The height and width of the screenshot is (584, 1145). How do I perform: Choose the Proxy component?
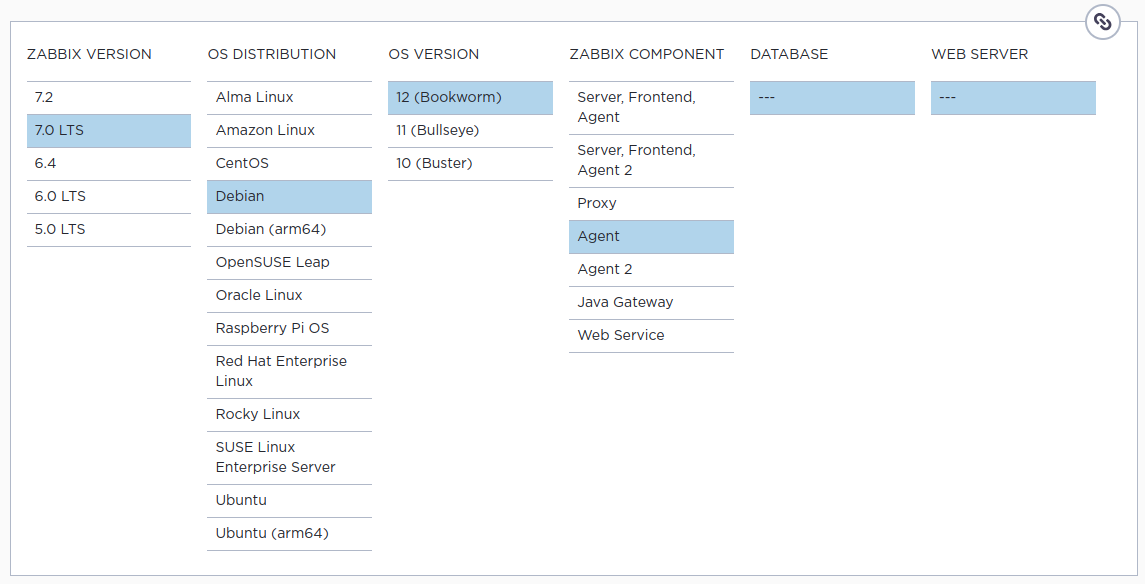pos(651,203)
